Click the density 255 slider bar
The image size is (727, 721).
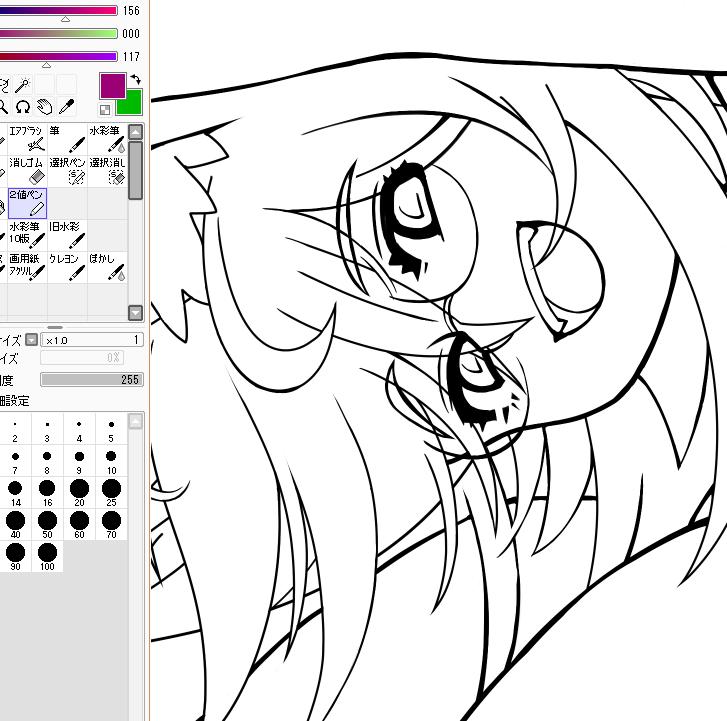point(92,379)
